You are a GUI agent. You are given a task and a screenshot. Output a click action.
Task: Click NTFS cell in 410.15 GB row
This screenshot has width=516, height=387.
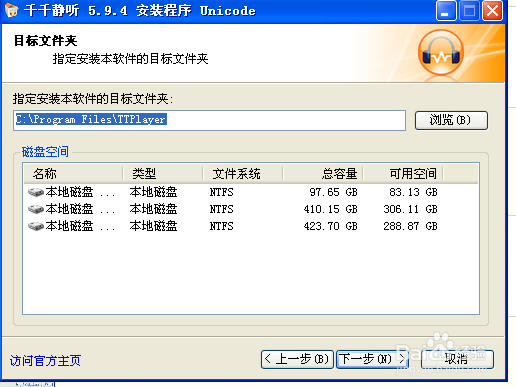(221, 209)
